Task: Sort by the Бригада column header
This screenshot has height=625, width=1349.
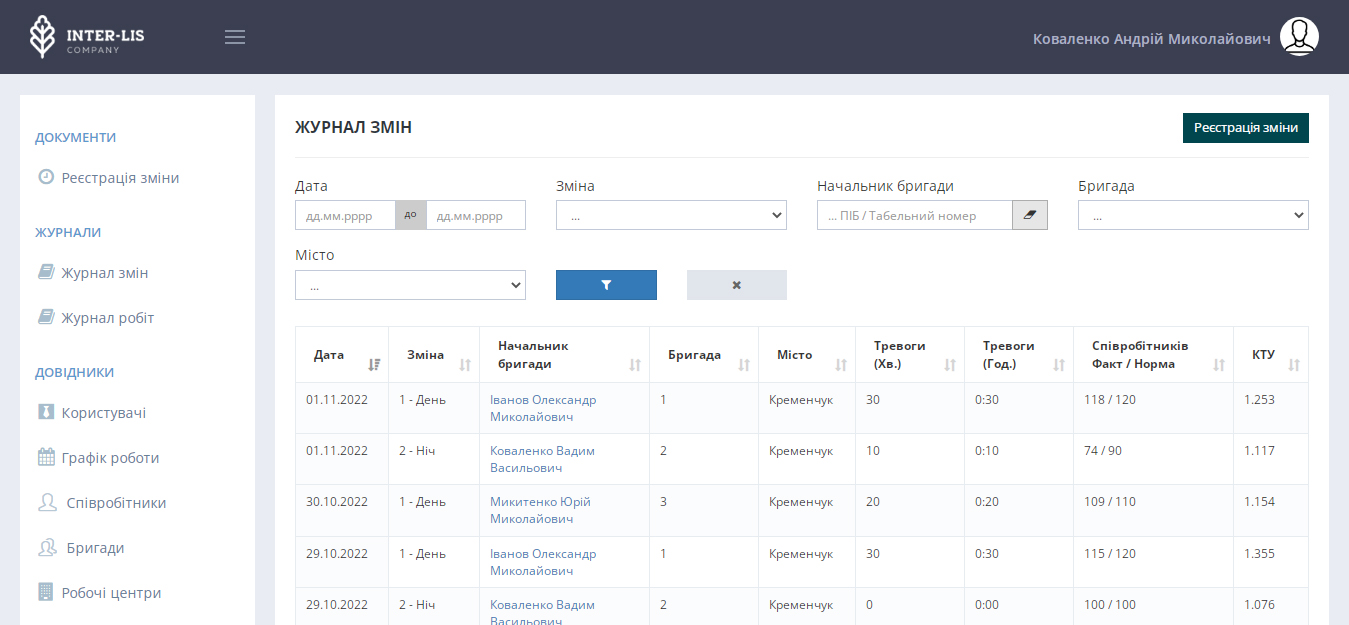Action: 694,355
